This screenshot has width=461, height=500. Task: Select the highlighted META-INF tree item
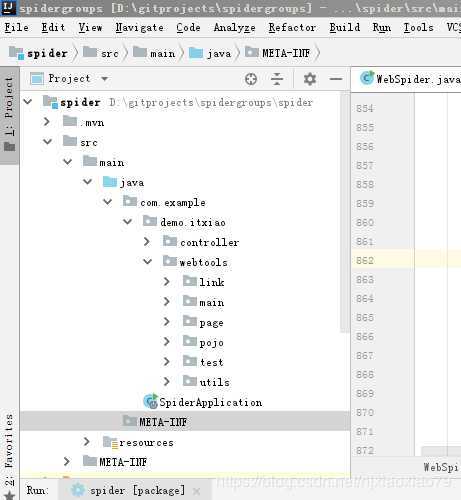coord(185,421)
